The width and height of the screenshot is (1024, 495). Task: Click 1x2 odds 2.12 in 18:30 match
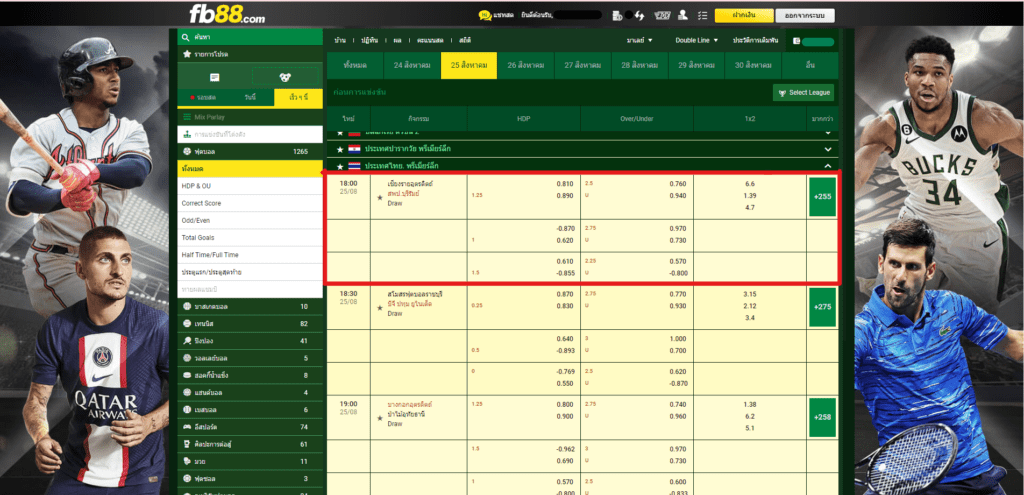[x=750, y=306]
